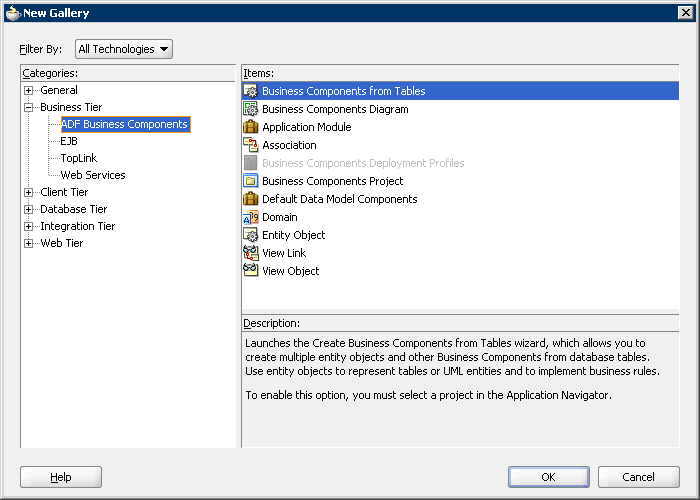Click the Business Components from Tables icon
700x500 pixels.
(x=250, y=91)
